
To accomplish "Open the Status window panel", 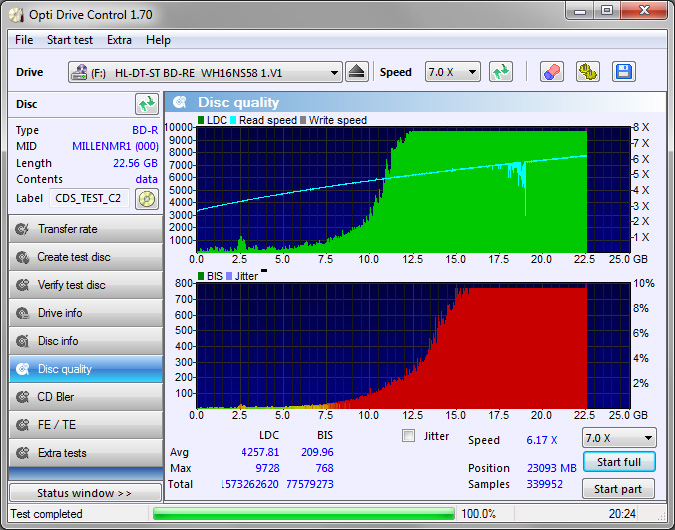I will 85,493.
